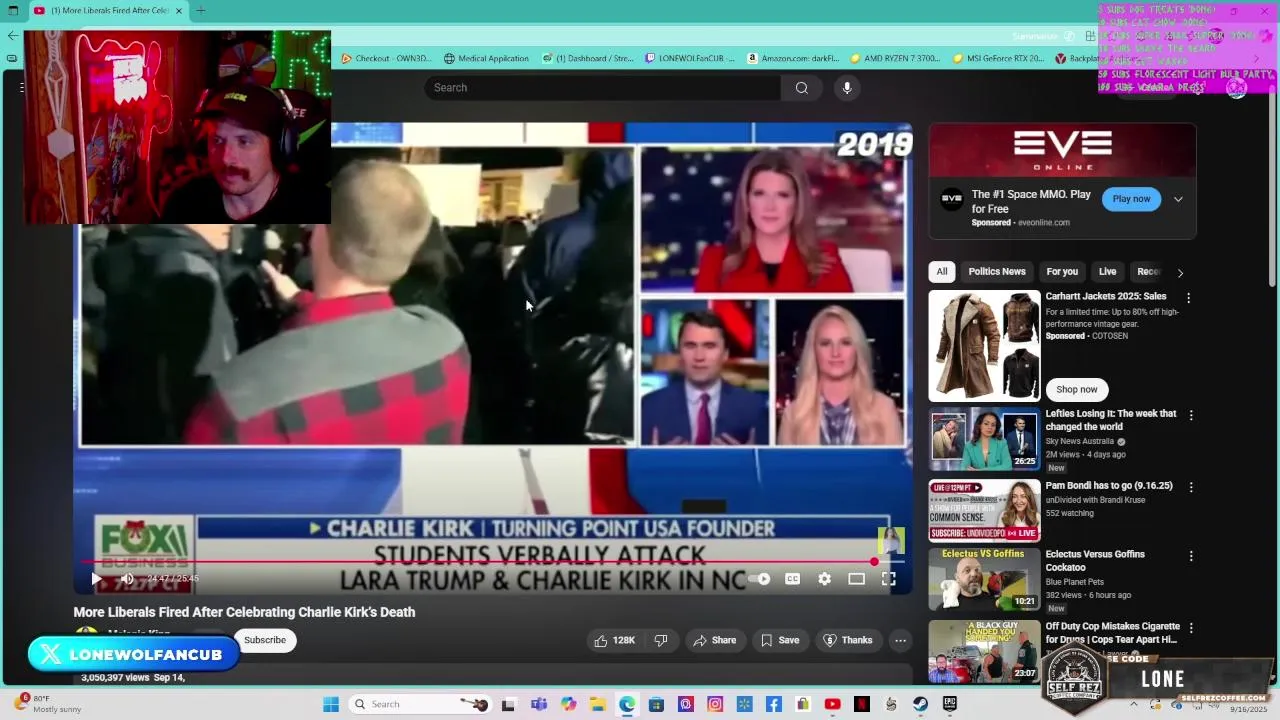
Task: Open Instagram from the taskbar
Action: coord(715,704)
